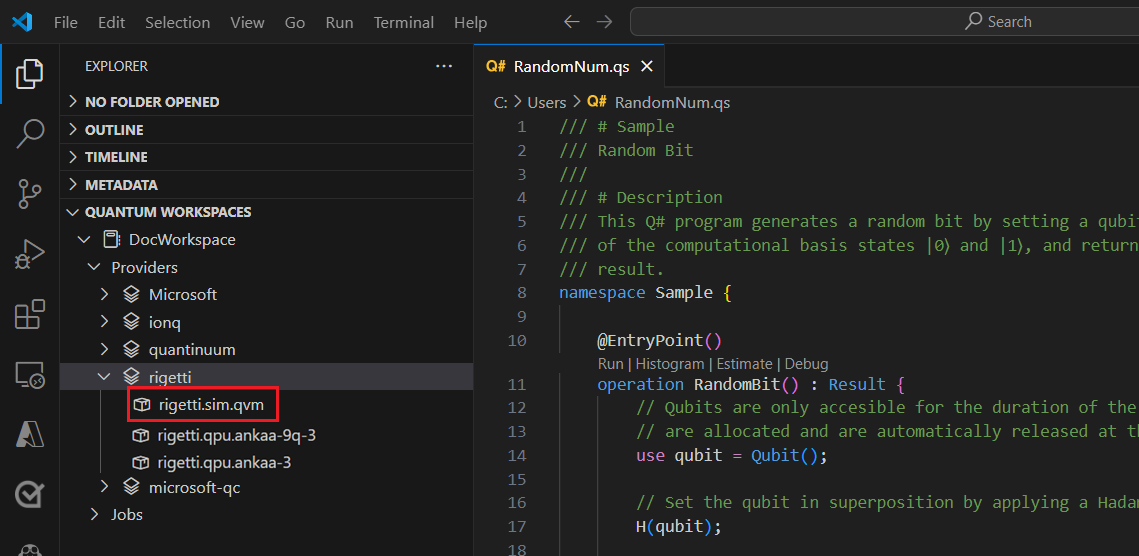Click the DocWorkspace notebook icon
Viewport: 1139px width, 556px height.
tap(111, 239)
